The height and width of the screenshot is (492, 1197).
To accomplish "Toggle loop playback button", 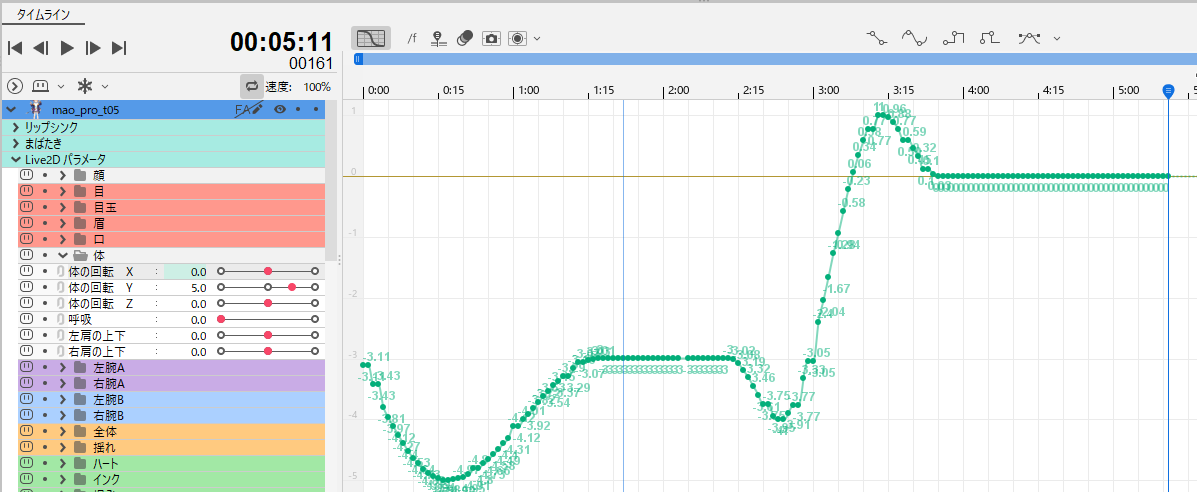I will (x=252, y=86).
